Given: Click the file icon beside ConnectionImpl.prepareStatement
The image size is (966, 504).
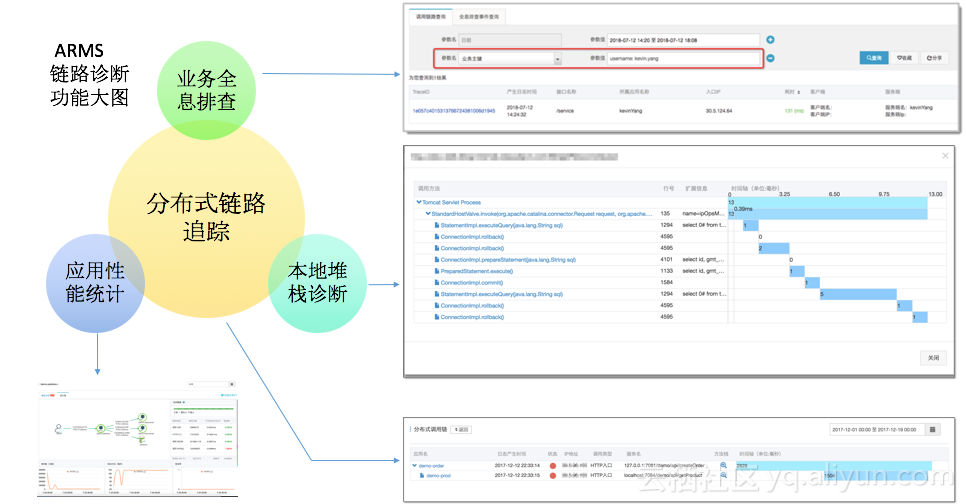Looking at the screenshot, I should [x=437, y=260].
